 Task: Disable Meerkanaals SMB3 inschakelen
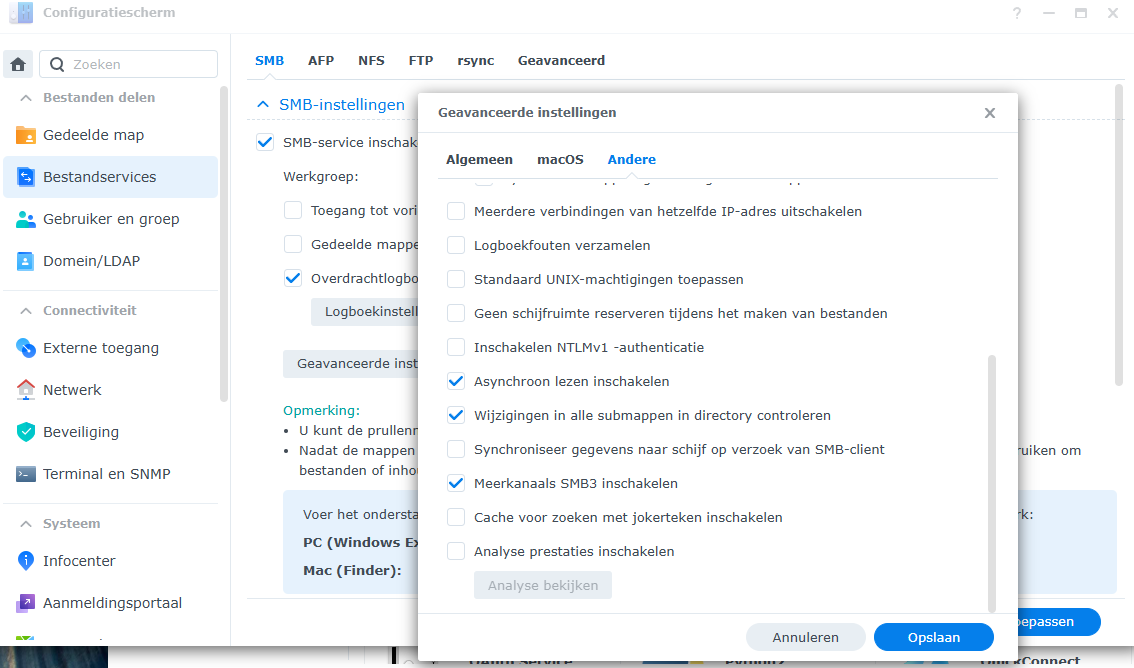456,483
